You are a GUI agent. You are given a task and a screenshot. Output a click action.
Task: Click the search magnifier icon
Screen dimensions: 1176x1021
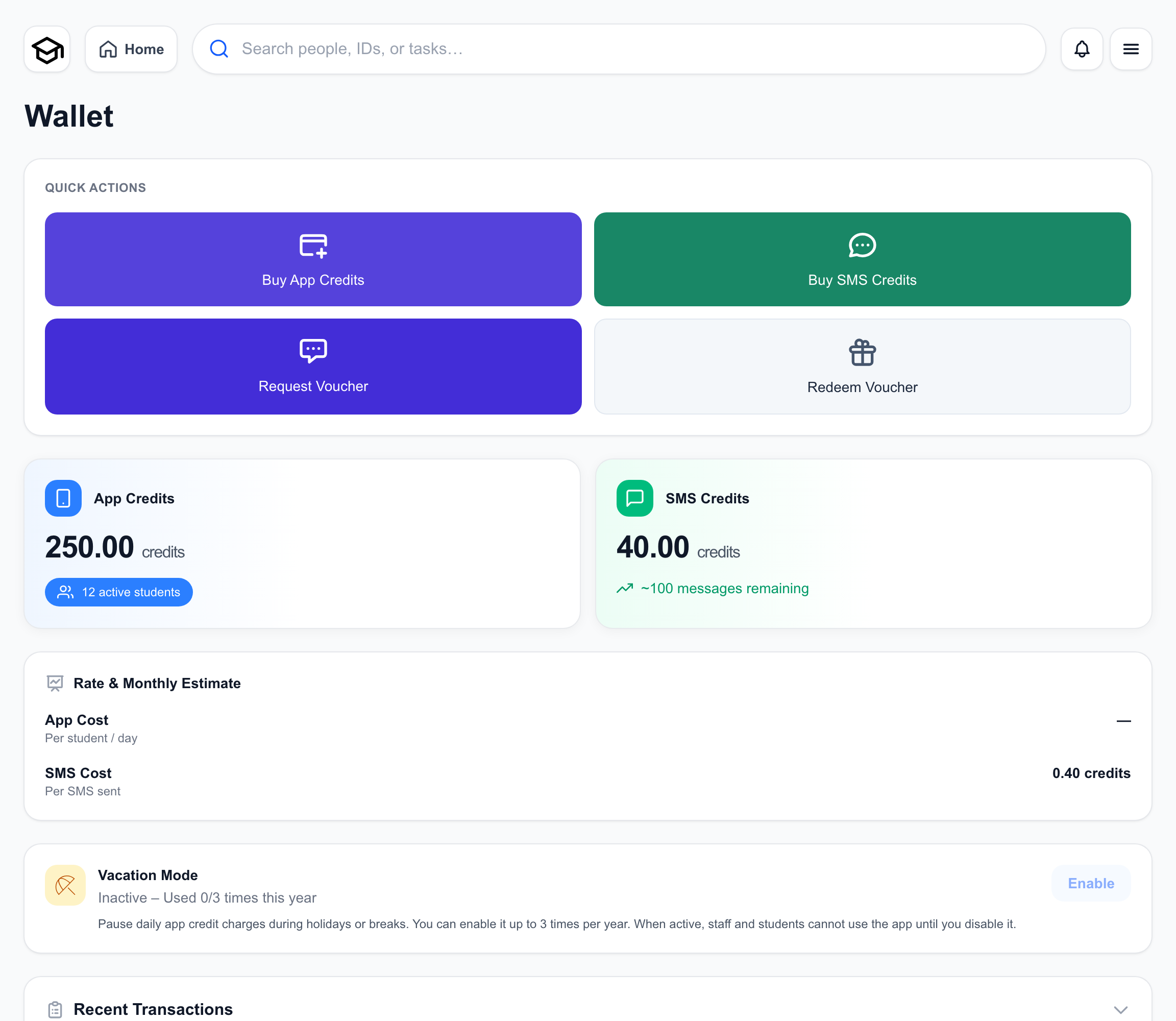219,49
